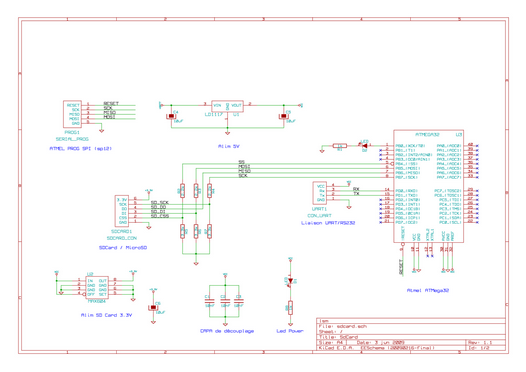
Task: Click the C6 capacitor beside MAX604
Action: point(153,308)
